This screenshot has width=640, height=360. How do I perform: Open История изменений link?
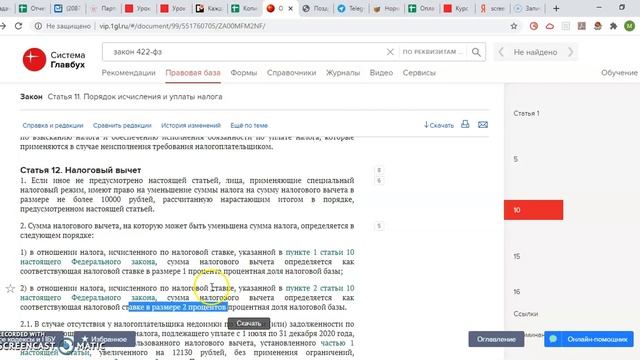[191, 125]
